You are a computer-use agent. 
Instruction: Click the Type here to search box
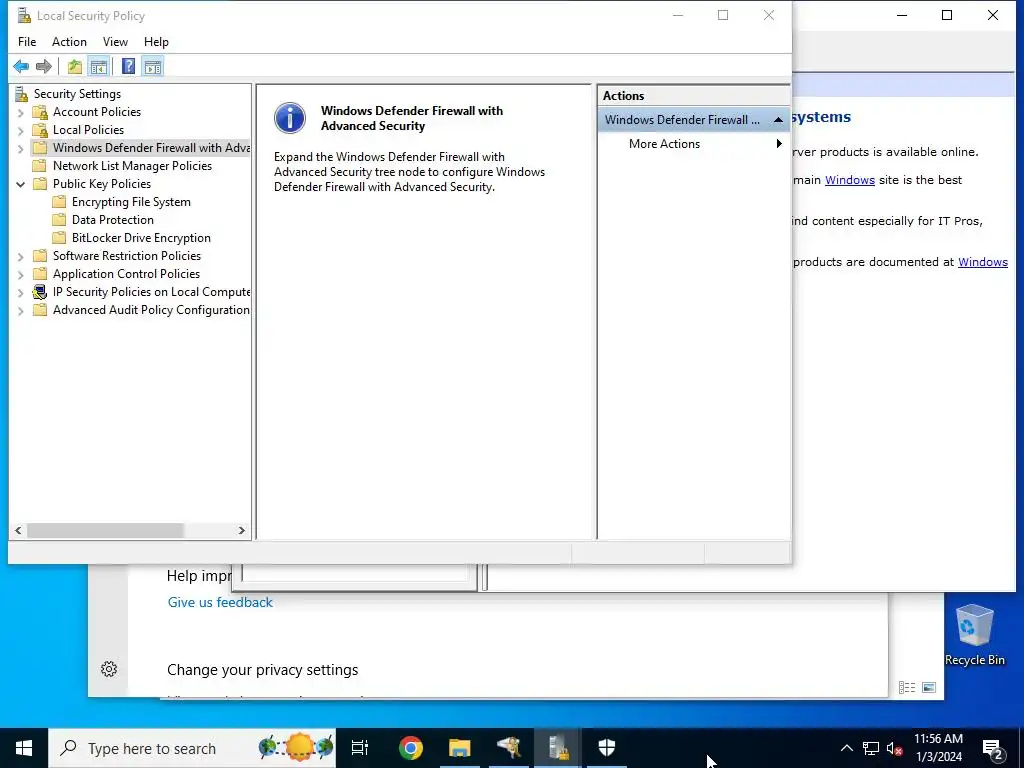pos(192,748)
